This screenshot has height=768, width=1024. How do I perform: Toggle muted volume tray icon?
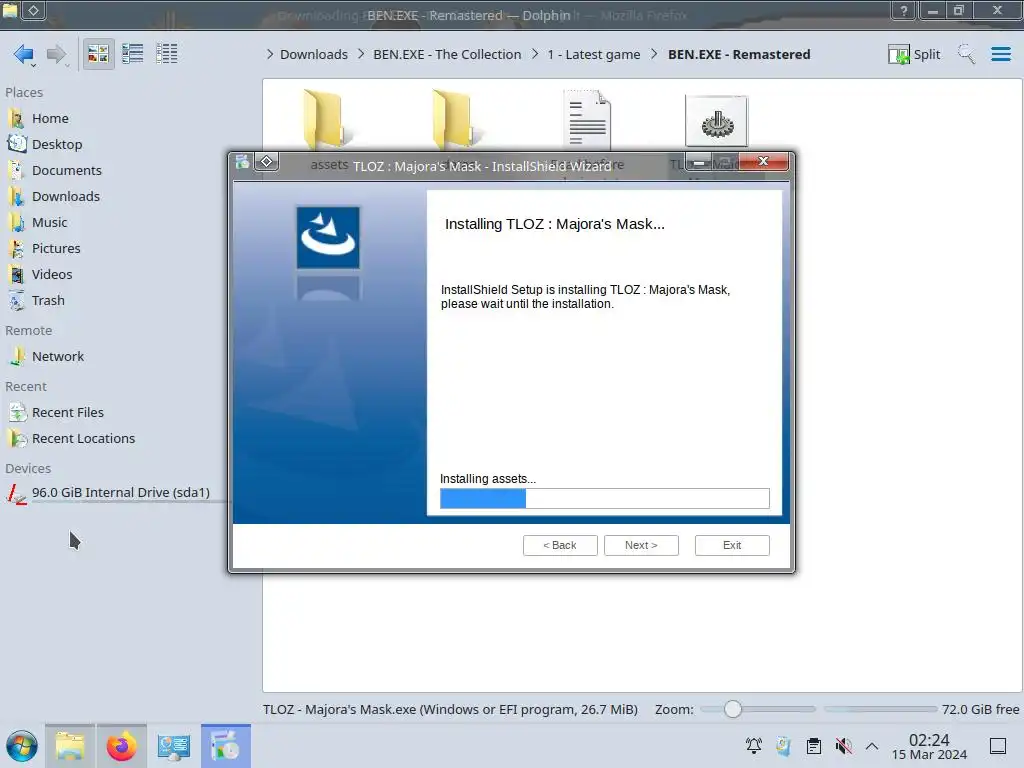click(844, 746)
